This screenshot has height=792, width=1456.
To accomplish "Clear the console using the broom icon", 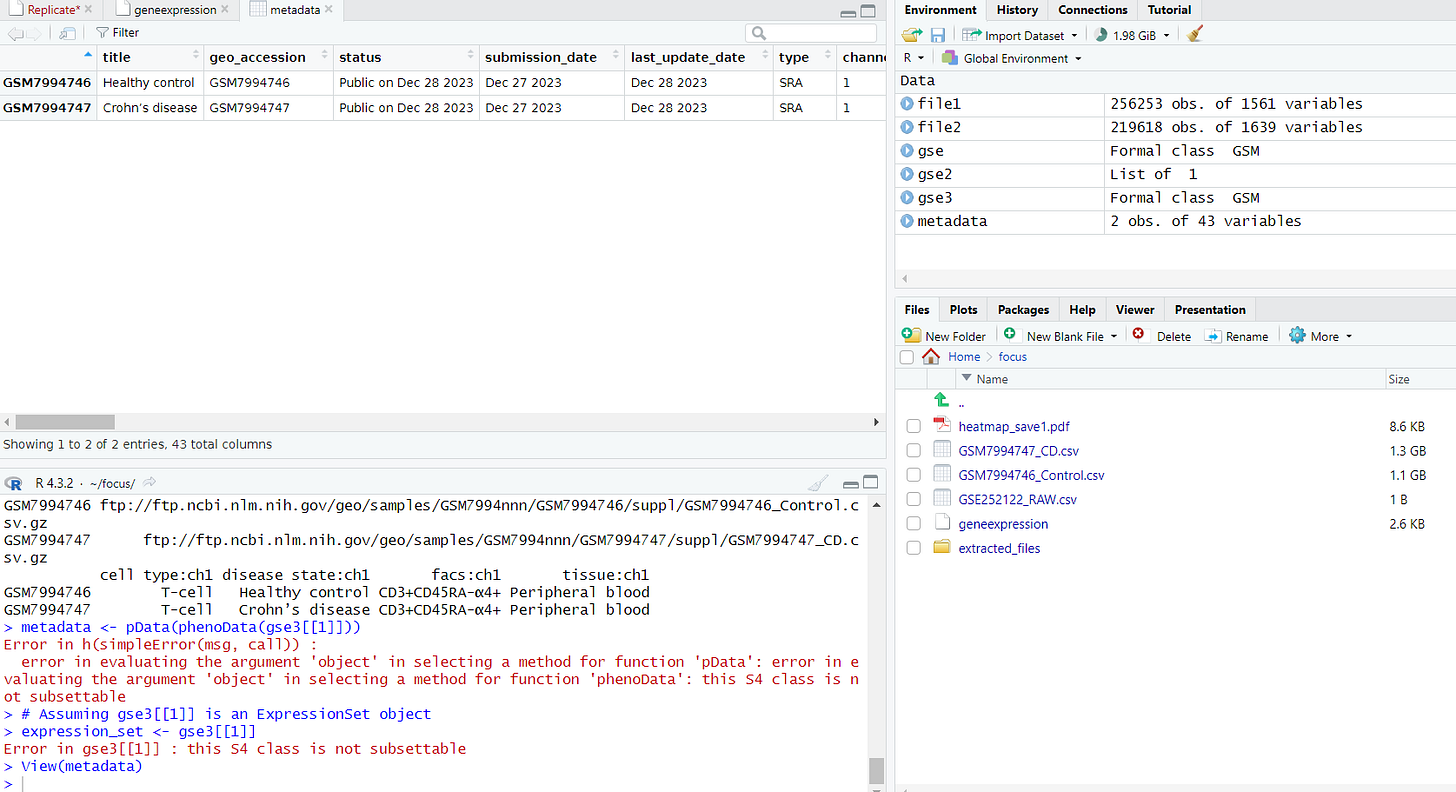I will (818, 482).
